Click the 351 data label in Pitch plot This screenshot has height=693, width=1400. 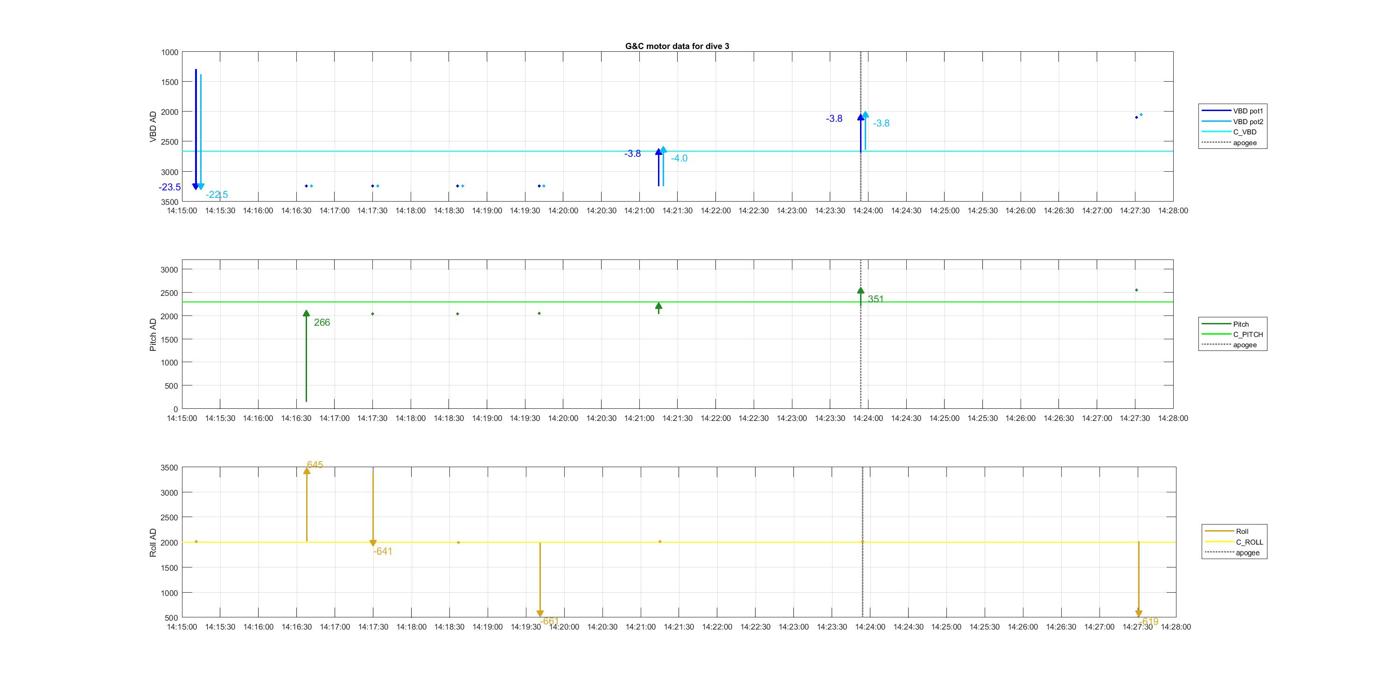coord(876,299)
